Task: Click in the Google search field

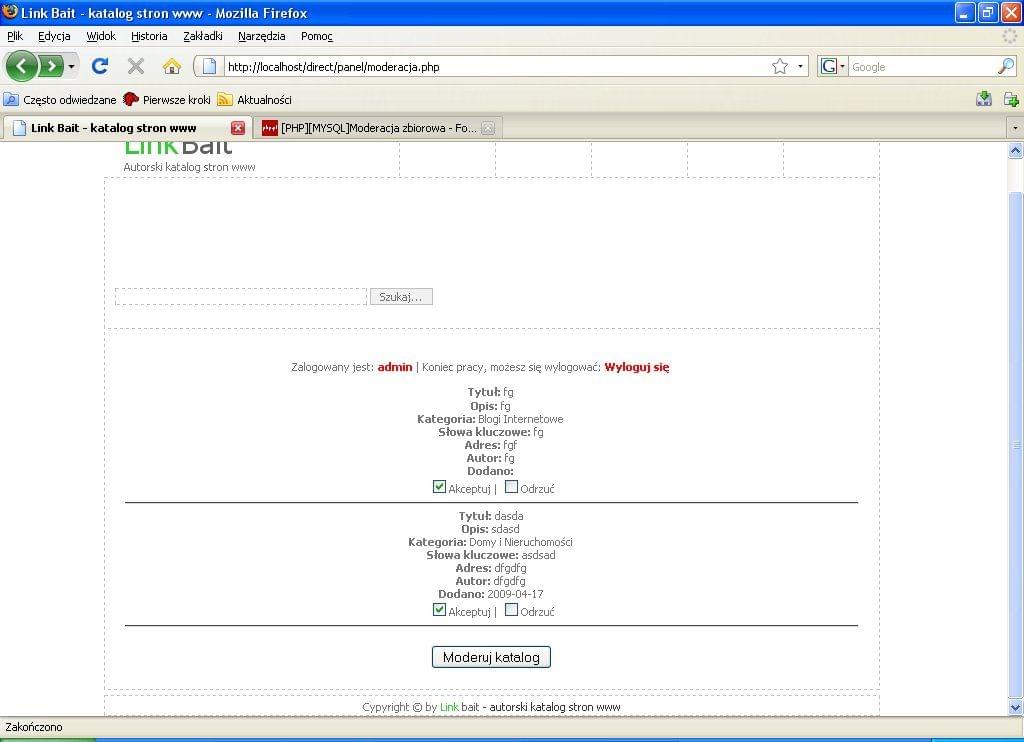Action: coord(922,67)
